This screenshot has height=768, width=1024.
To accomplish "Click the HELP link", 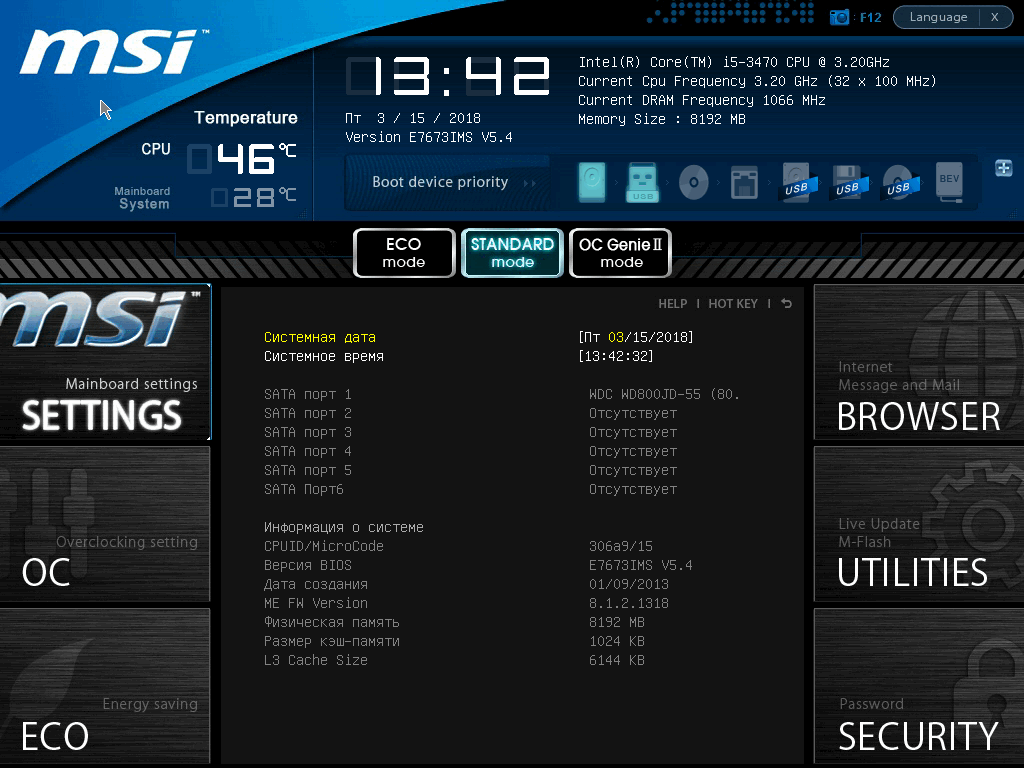I will (673, 304).
